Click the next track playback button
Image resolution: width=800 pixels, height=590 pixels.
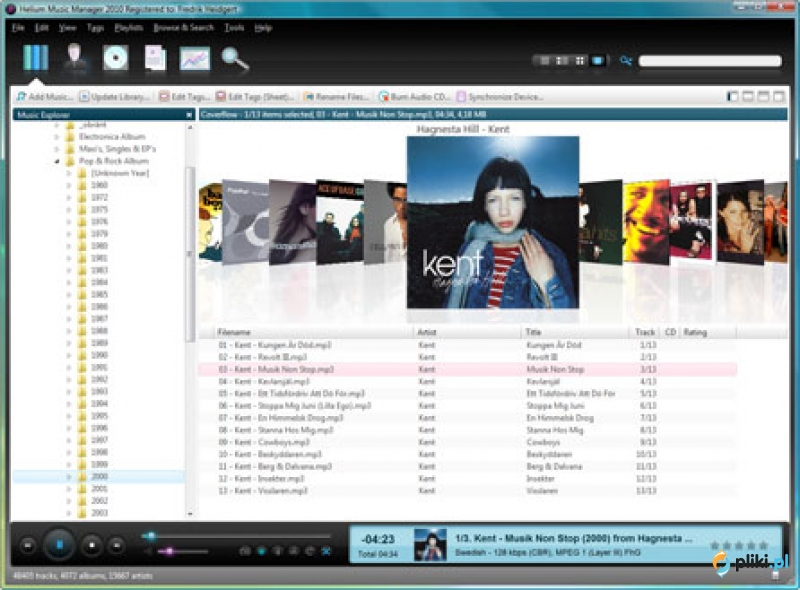click(117, 546)
